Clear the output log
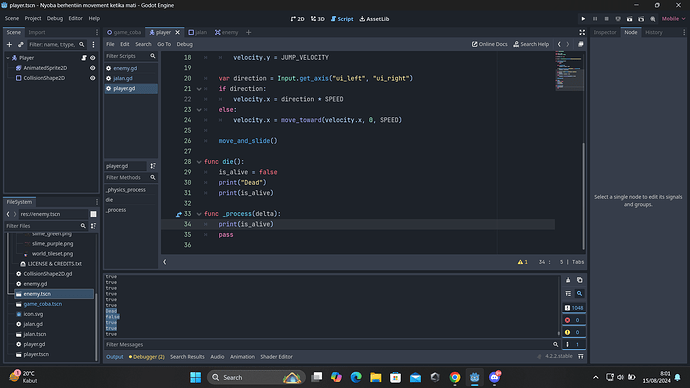 [x=568, y=280]
